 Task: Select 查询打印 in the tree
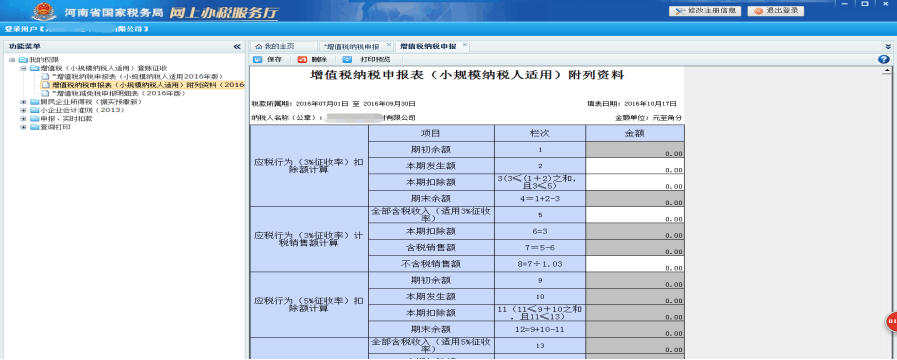click(55, 127)
